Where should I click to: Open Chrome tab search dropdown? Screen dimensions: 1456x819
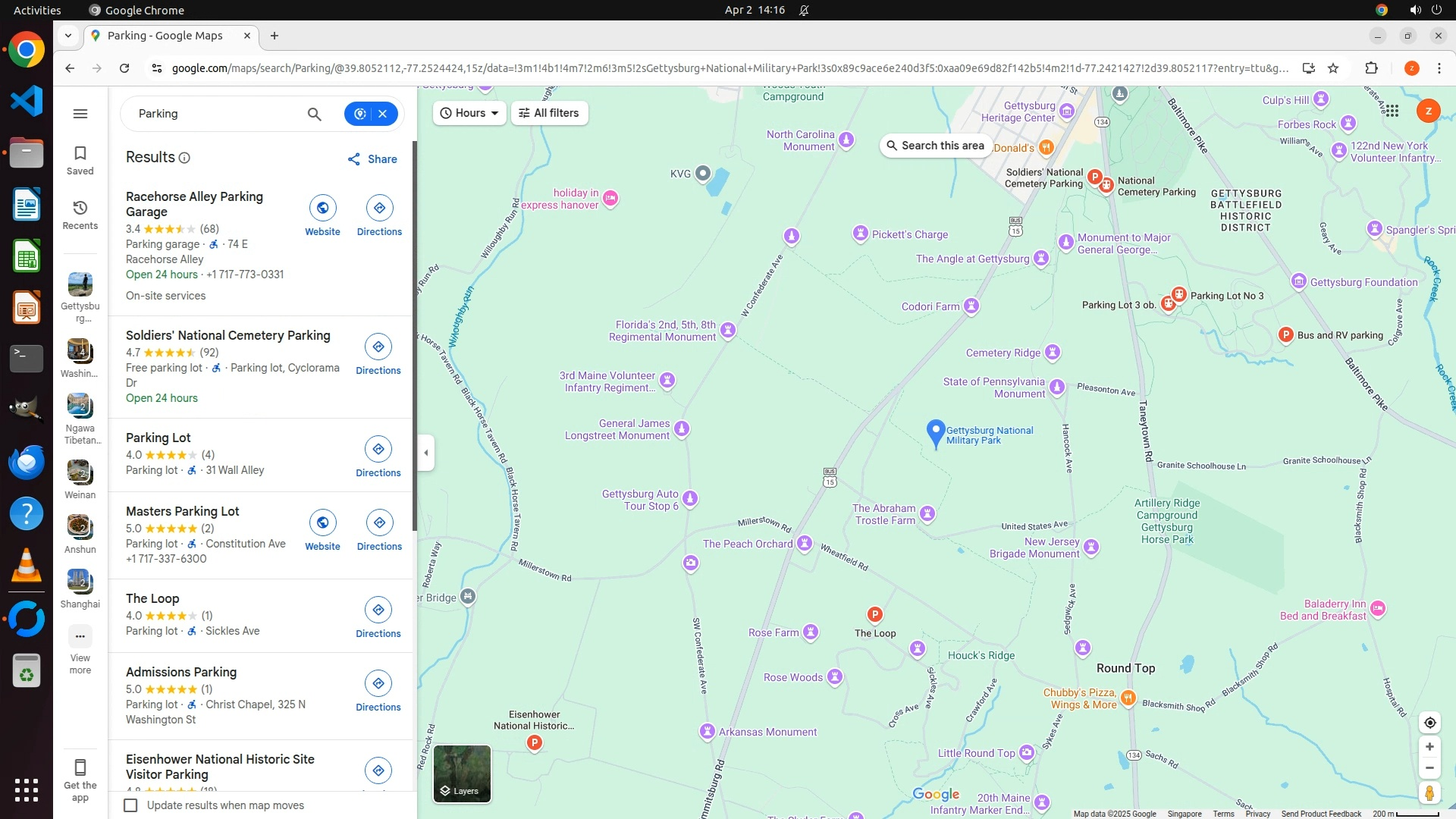coord(68,36)
